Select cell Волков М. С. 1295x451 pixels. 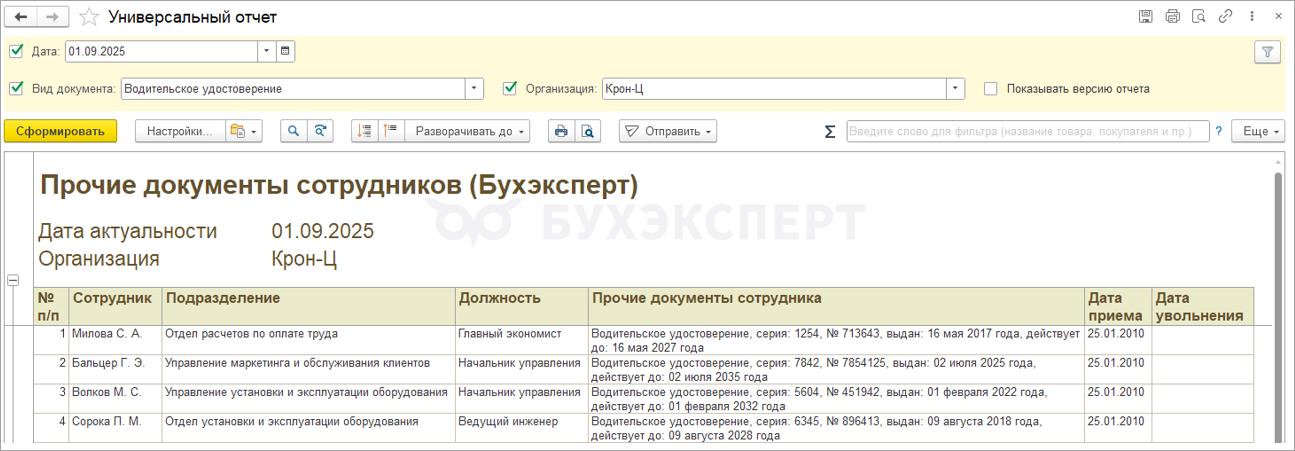tap(115, 398)
